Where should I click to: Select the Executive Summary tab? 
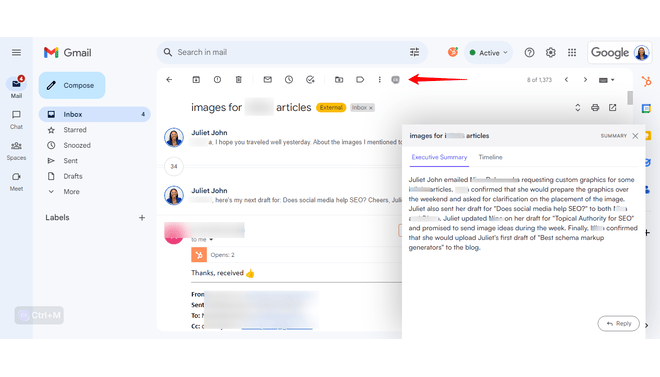pos(439,157)
